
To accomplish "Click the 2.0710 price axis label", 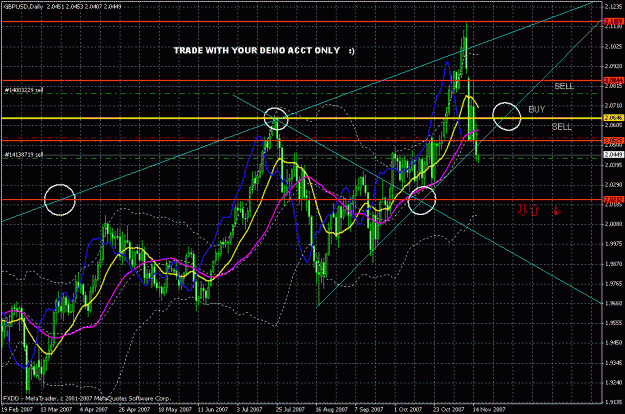I will tap(613, 106).
